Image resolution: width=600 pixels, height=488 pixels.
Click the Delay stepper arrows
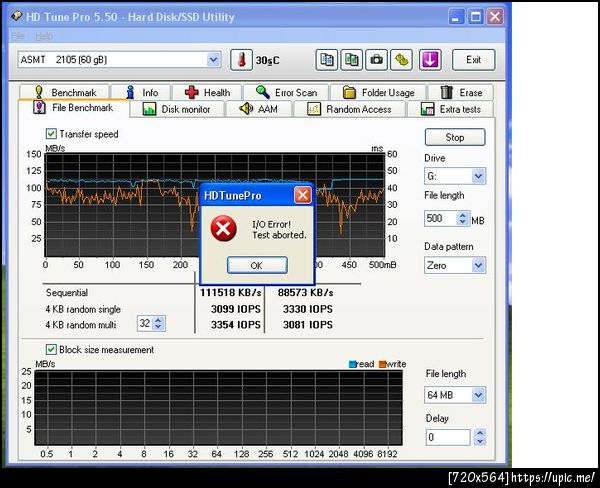click(480, 437)
